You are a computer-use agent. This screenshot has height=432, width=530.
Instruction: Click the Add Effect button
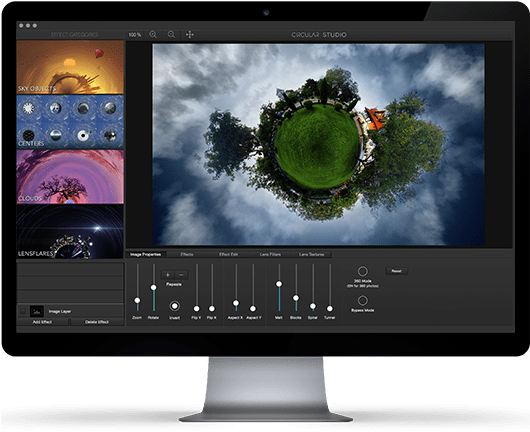coord(43,322)
